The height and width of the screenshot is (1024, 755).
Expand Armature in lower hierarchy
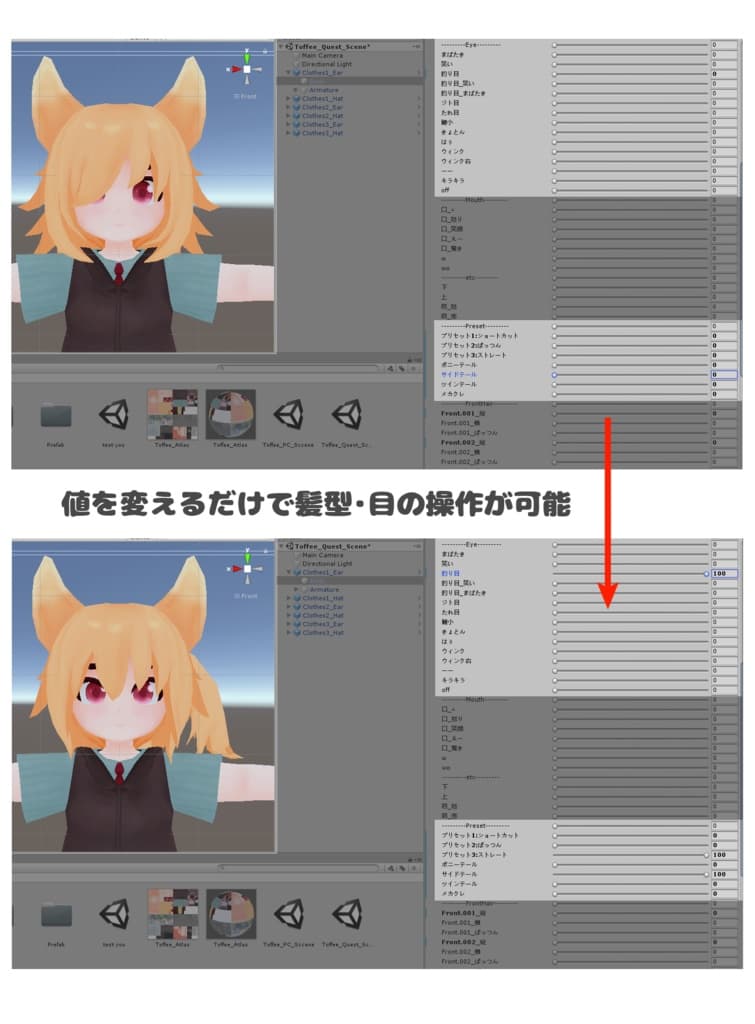coord(296,589)
